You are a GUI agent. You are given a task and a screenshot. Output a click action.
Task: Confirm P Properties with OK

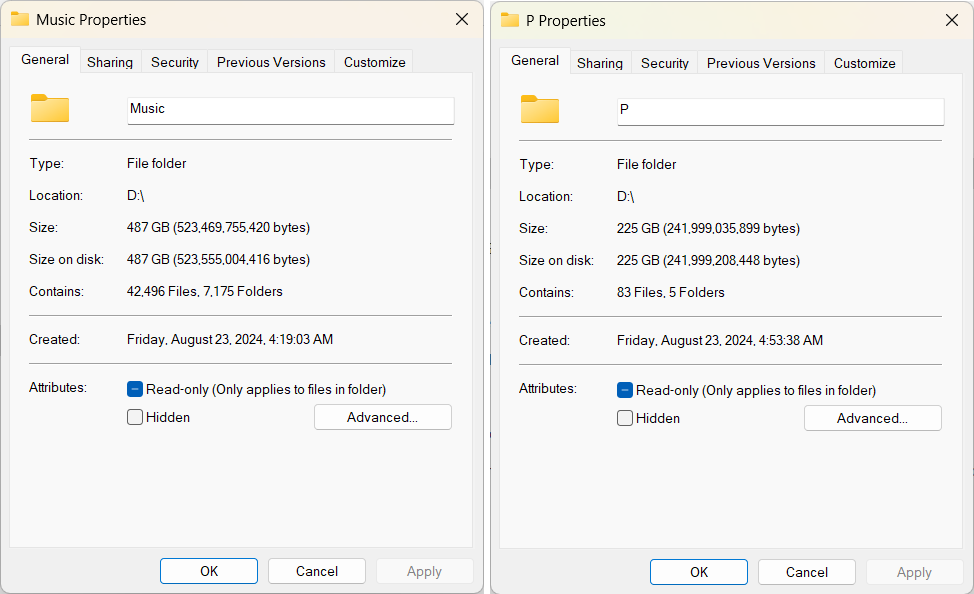coord(699,572)
